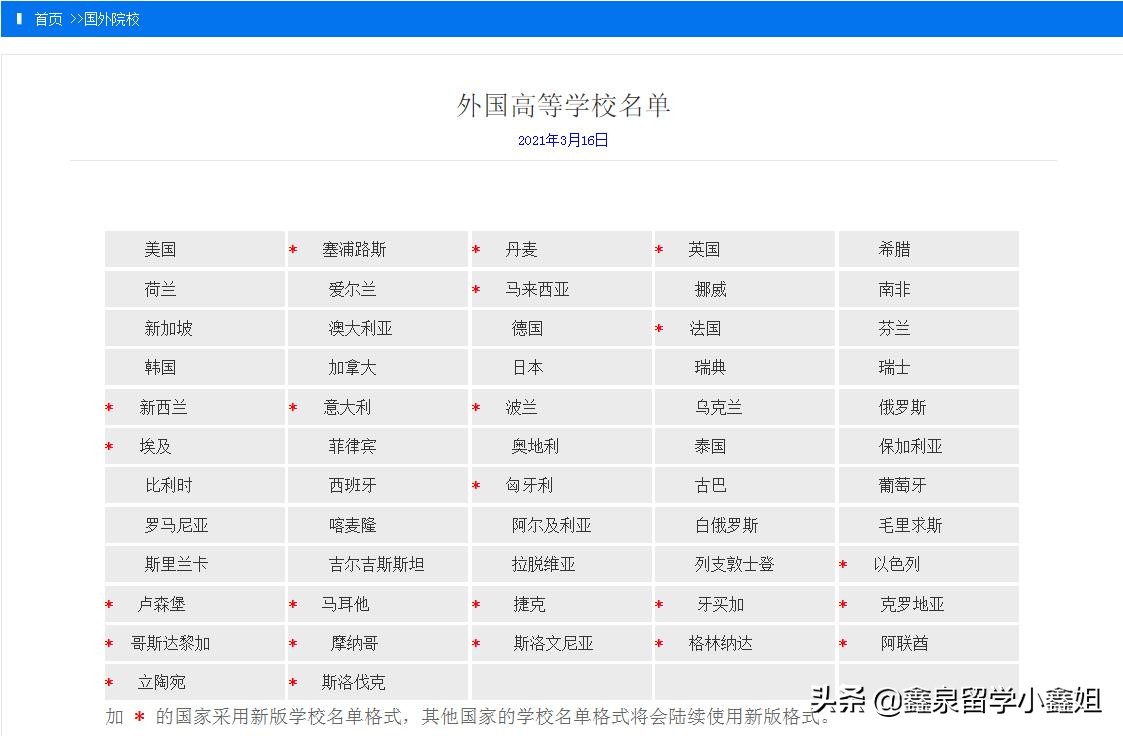Click the asterisk next to 立陶宛
The width and height of the screenshot is (1123, 736).
108,683
